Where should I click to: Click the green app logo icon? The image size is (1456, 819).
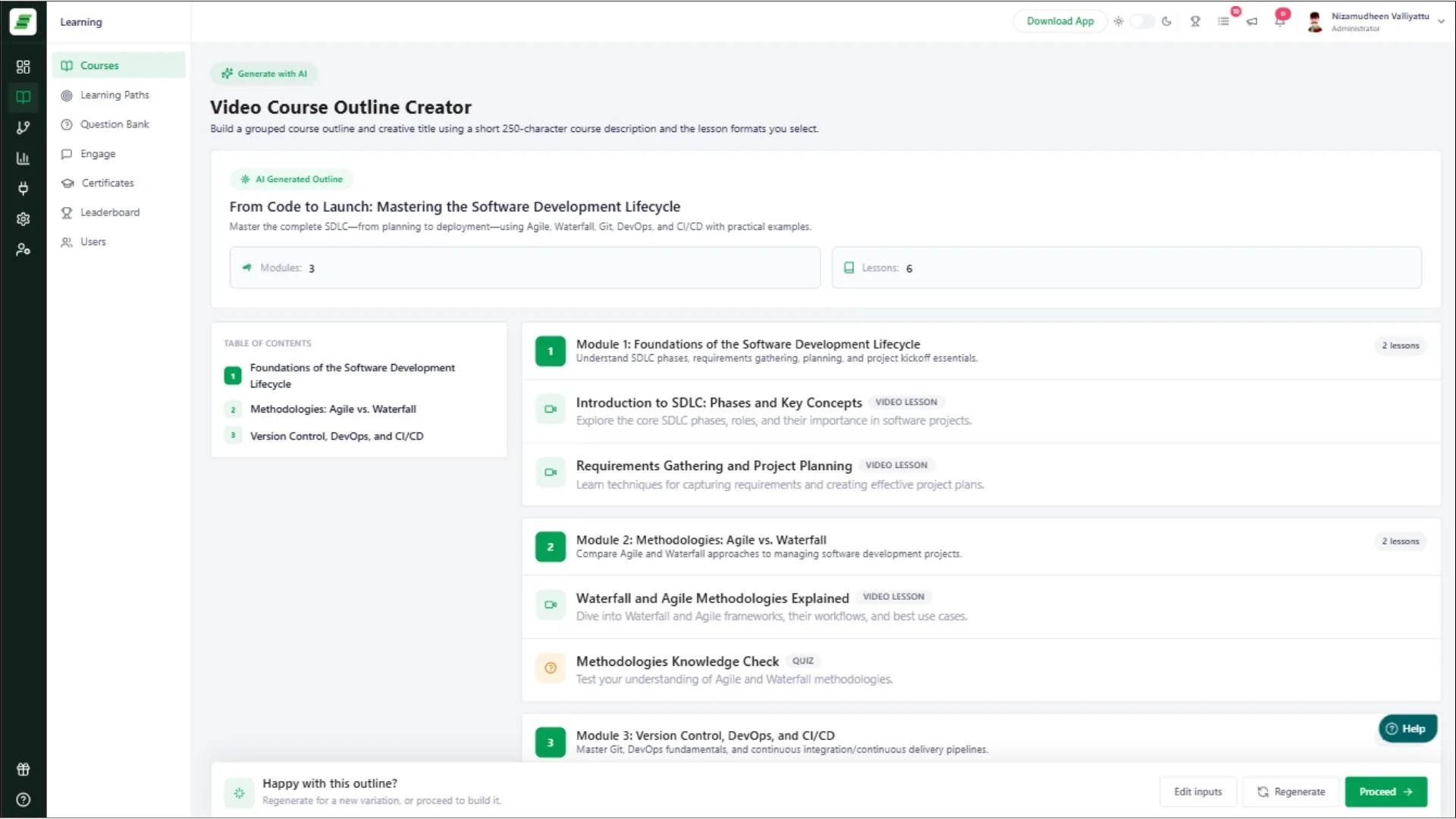pos(23,22)
